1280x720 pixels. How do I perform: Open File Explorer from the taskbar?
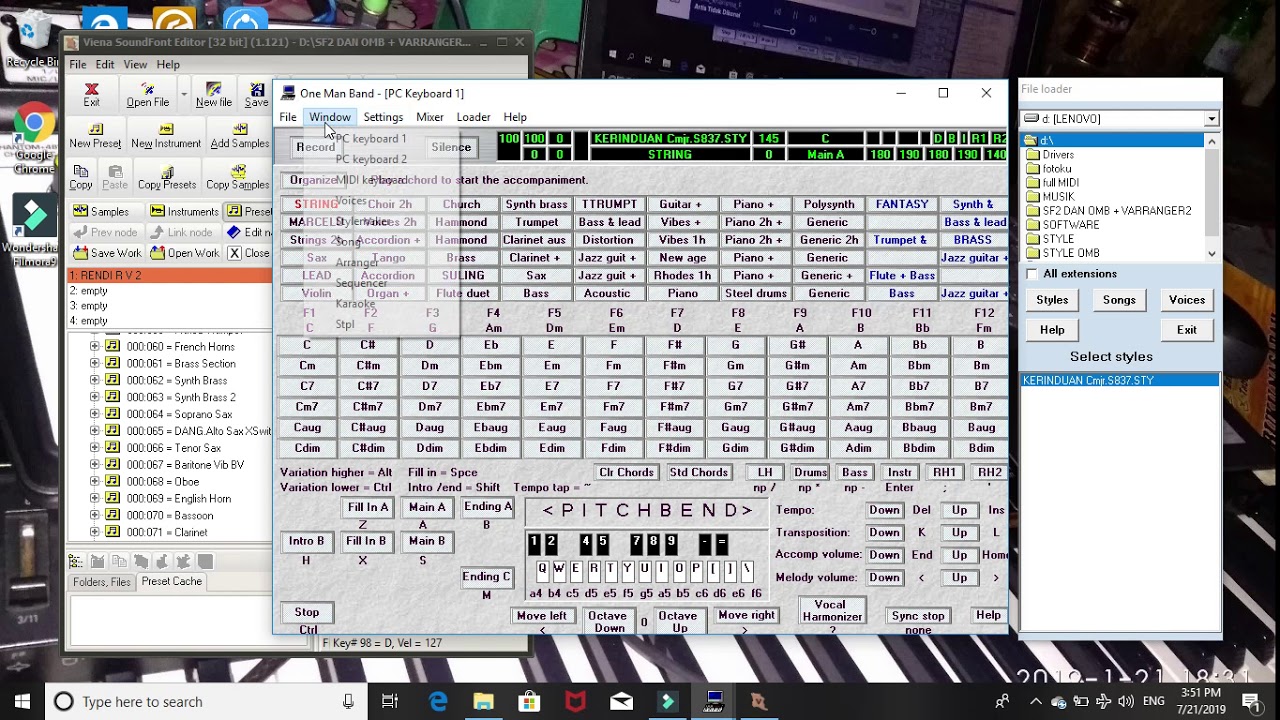pyautogui.click(x=483, y=701)
